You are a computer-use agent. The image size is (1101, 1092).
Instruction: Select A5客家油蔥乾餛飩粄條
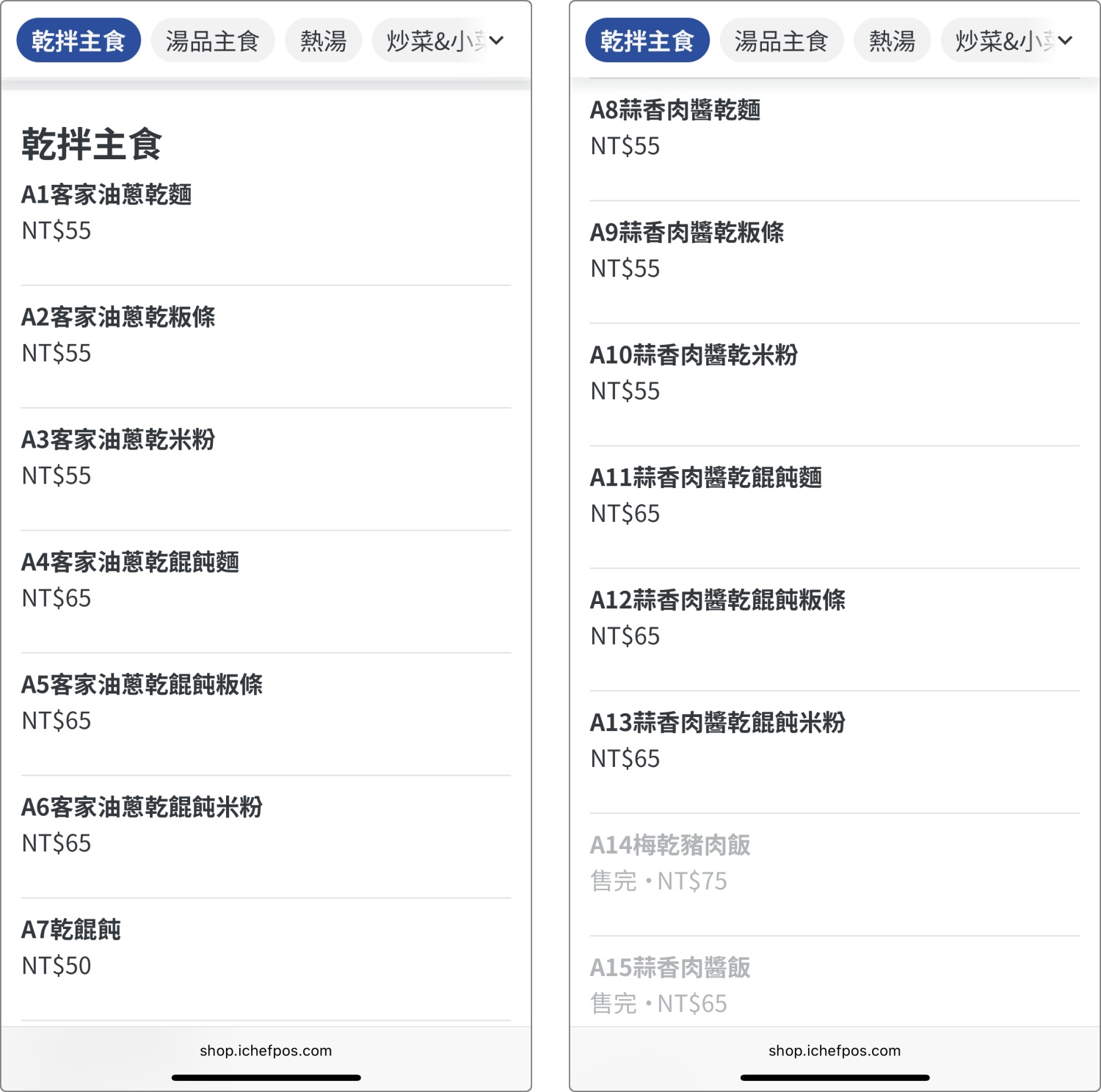point(143,685)
